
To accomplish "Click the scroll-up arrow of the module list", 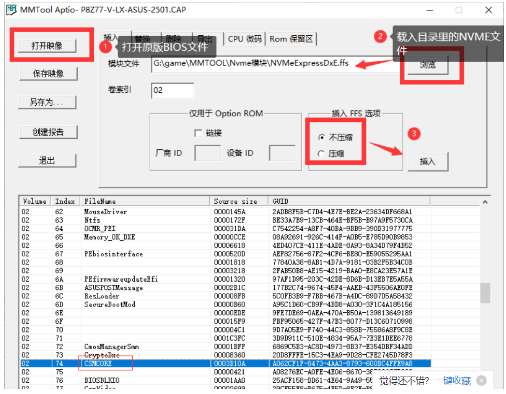I will click(x=485, y=202).
